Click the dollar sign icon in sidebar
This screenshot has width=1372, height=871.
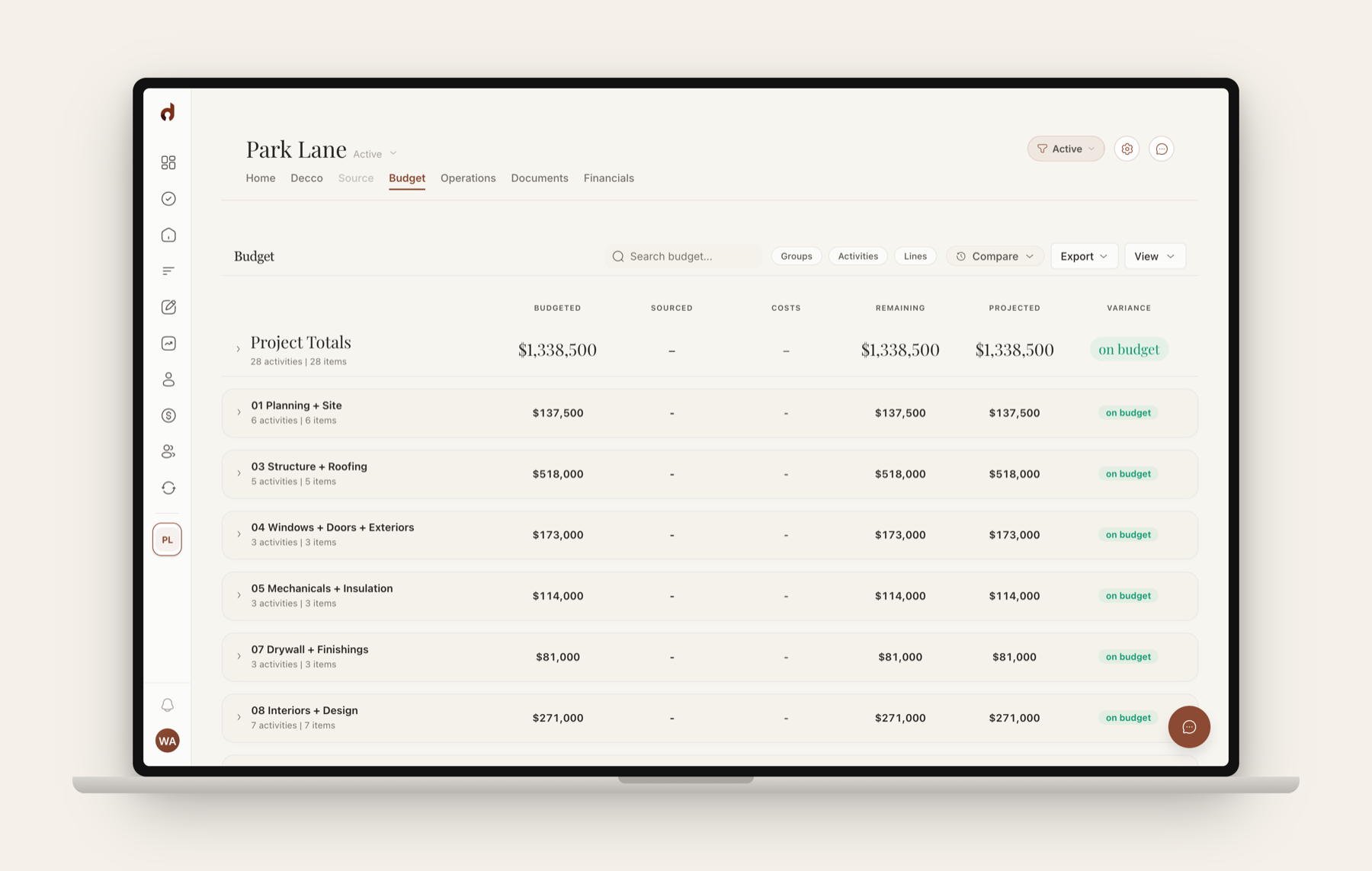tap(168, 415)
